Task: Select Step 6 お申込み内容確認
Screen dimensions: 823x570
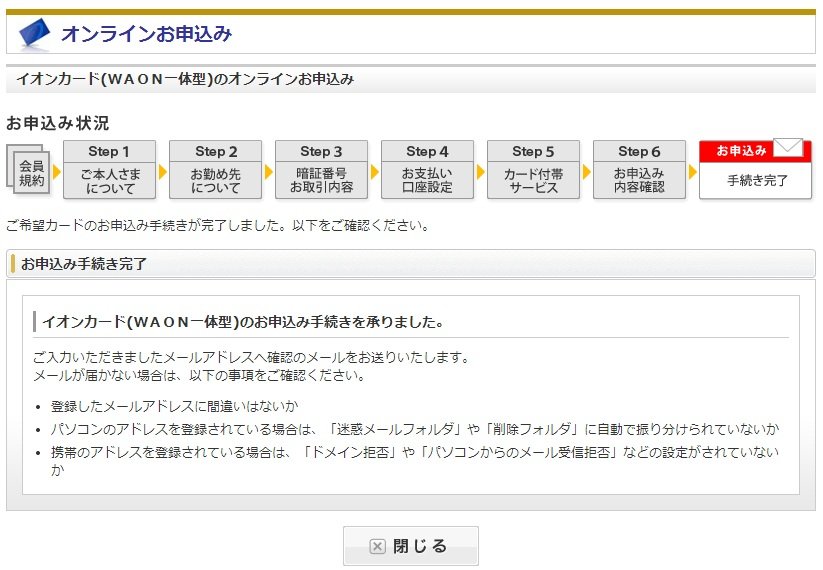Action: pyautogui.click(x=639, y=170)
